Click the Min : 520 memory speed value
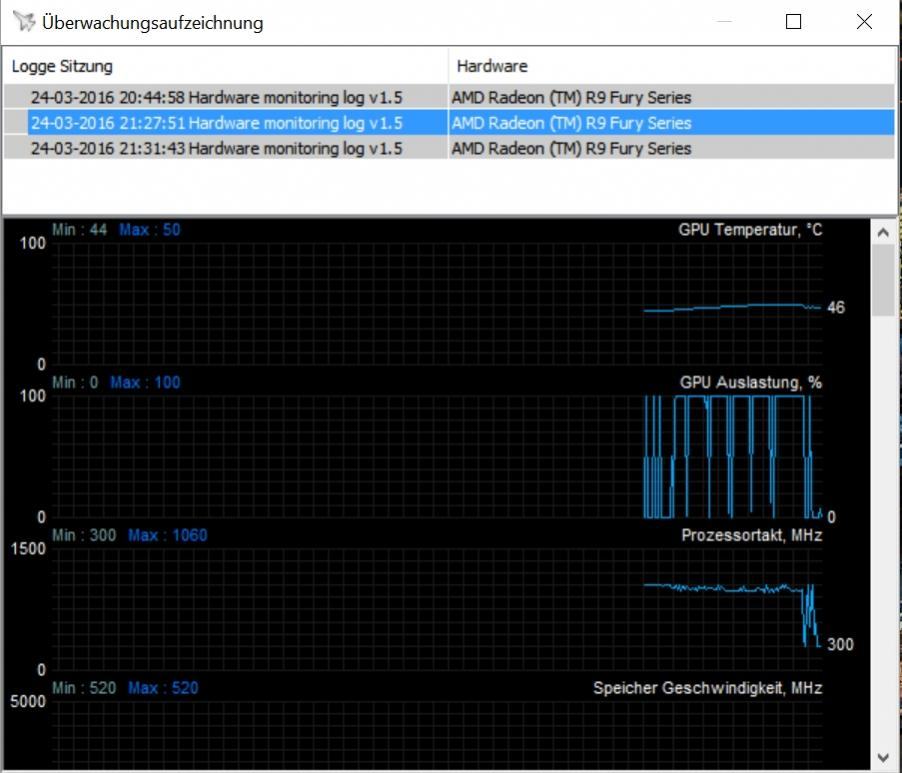The height and width of the screenshot is (773, 902). click(84, 688)
